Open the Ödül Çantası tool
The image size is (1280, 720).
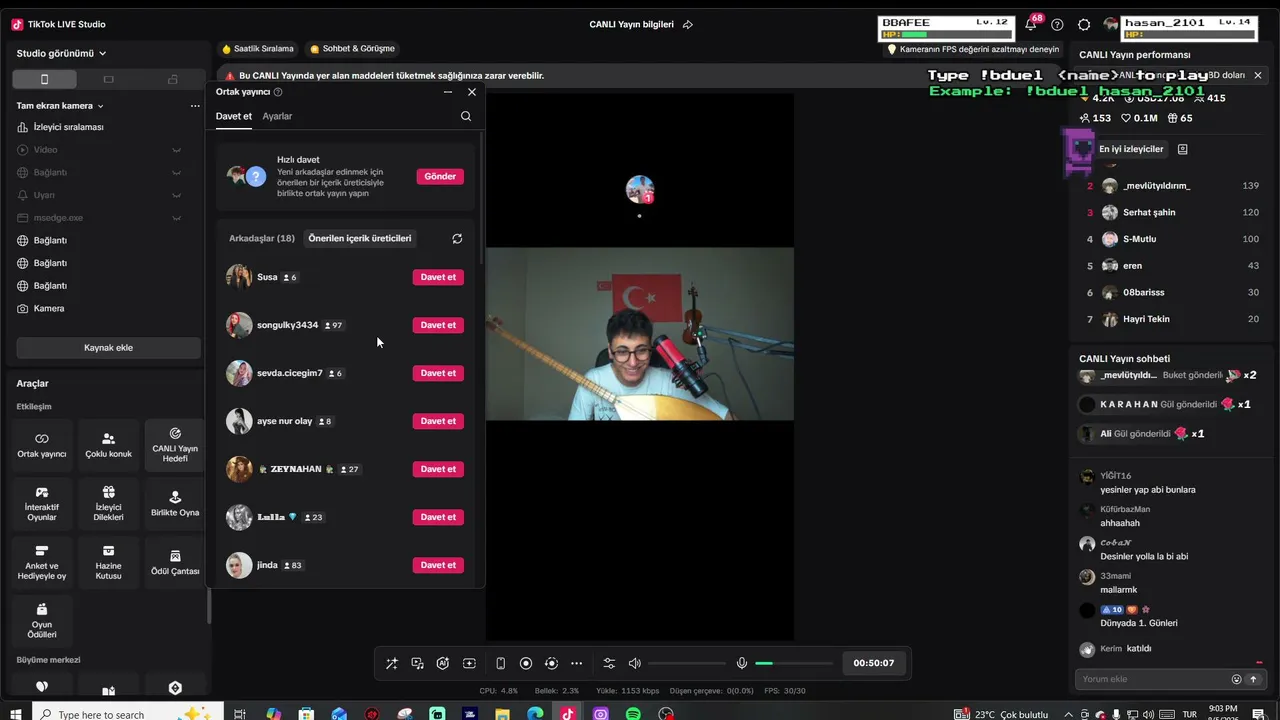(175, 563)
